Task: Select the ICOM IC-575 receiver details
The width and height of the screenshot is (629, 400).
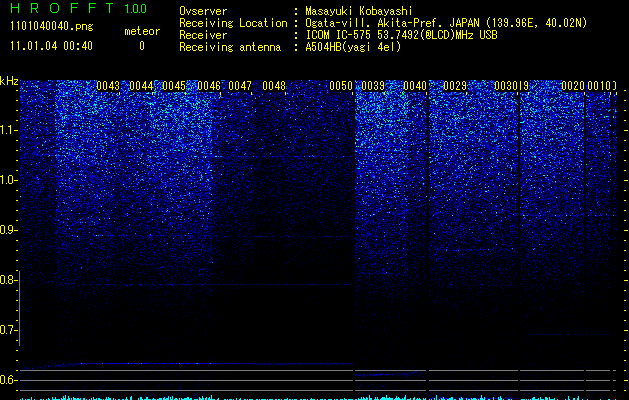Action: coord(401,35)
